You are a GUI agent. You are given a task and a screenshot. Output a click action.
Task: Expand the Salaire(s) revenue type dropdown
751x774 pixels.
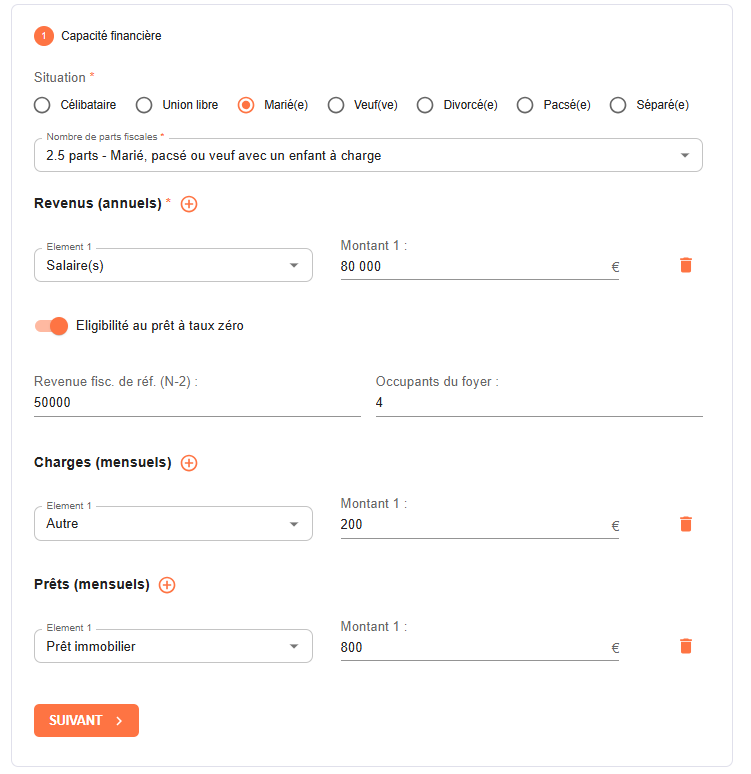click(x=173, y=266)
